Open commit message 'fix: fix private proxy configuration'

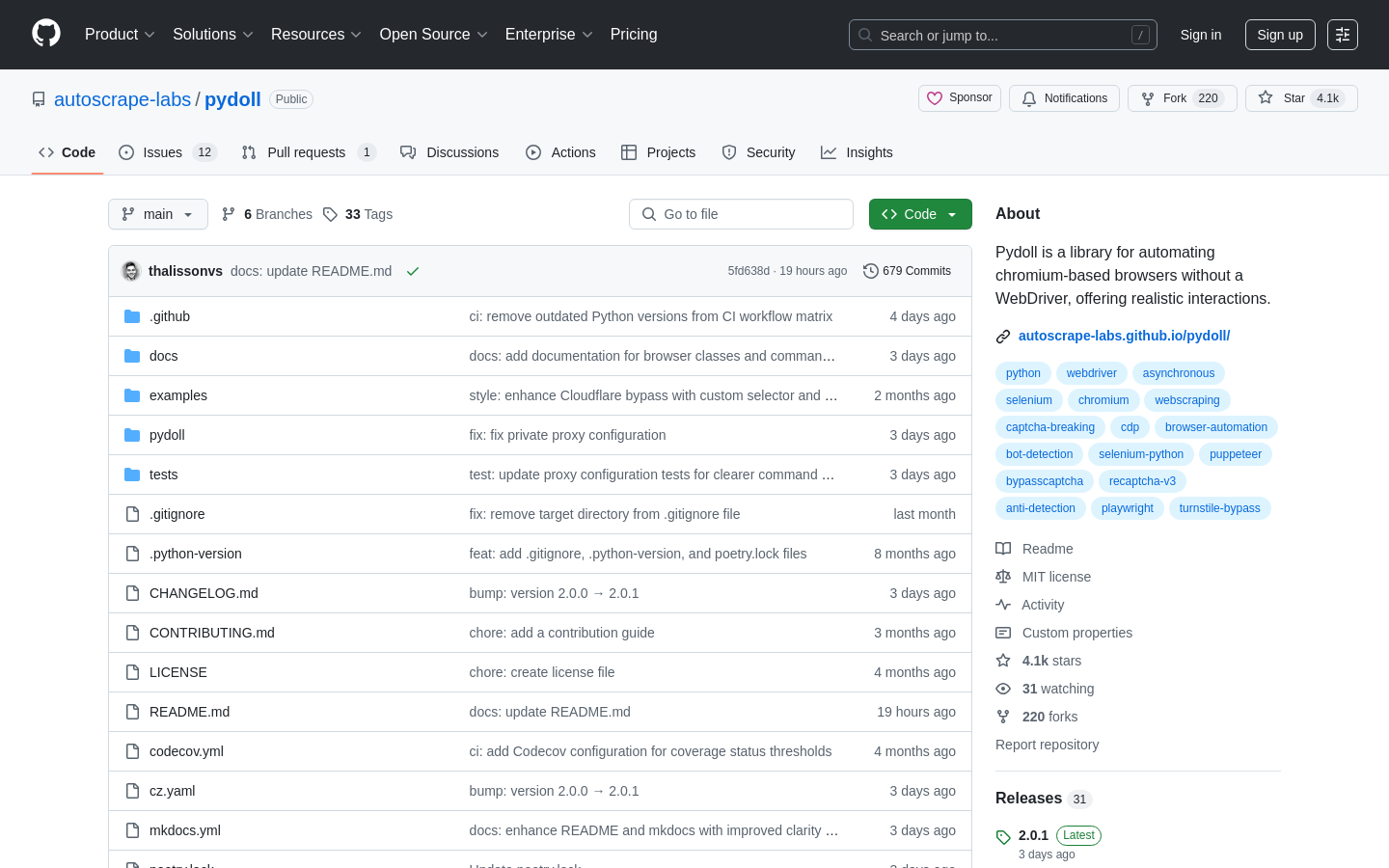pos(567,435)
